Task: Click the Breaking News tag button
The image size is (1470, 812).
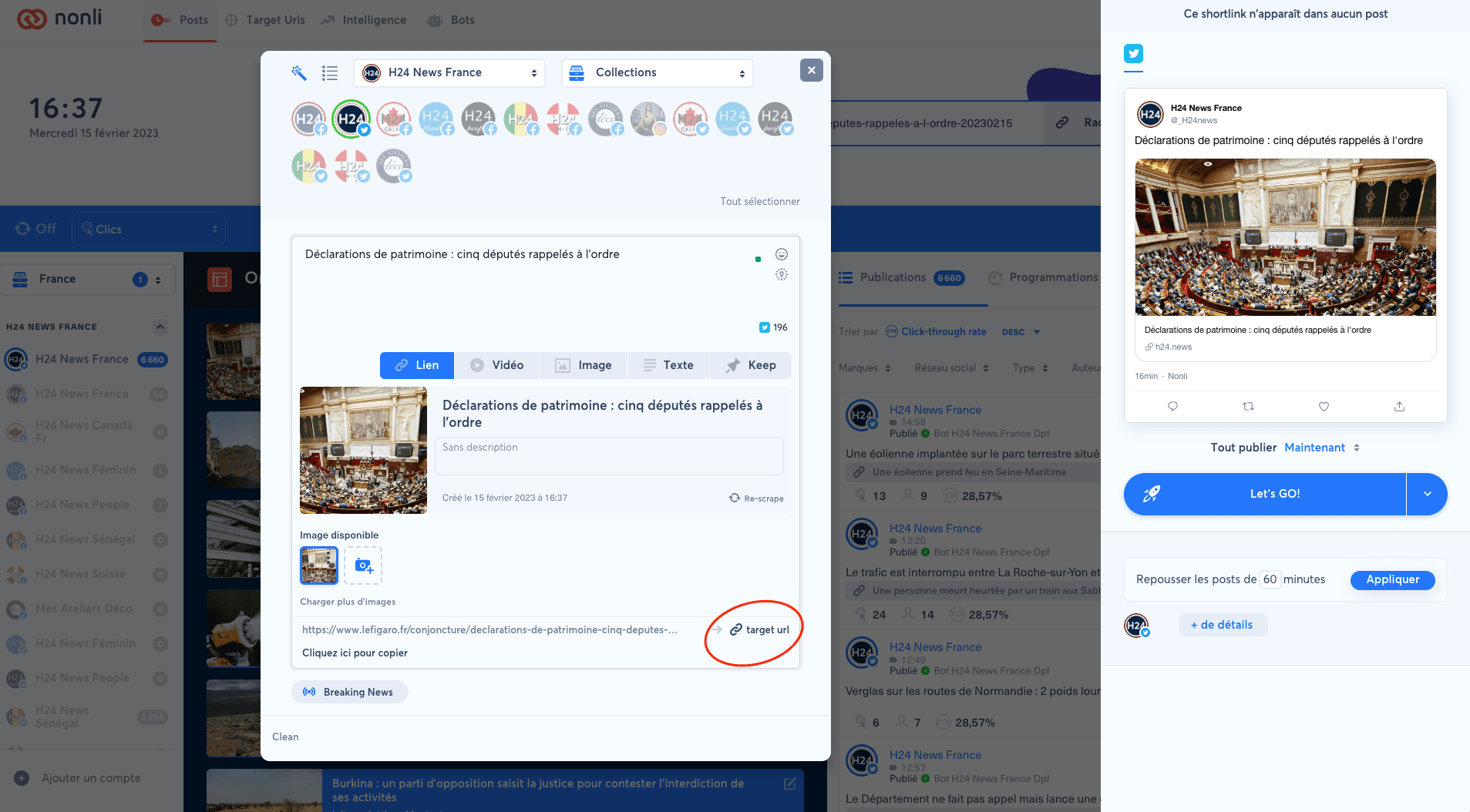Action: tap(349, 692)
